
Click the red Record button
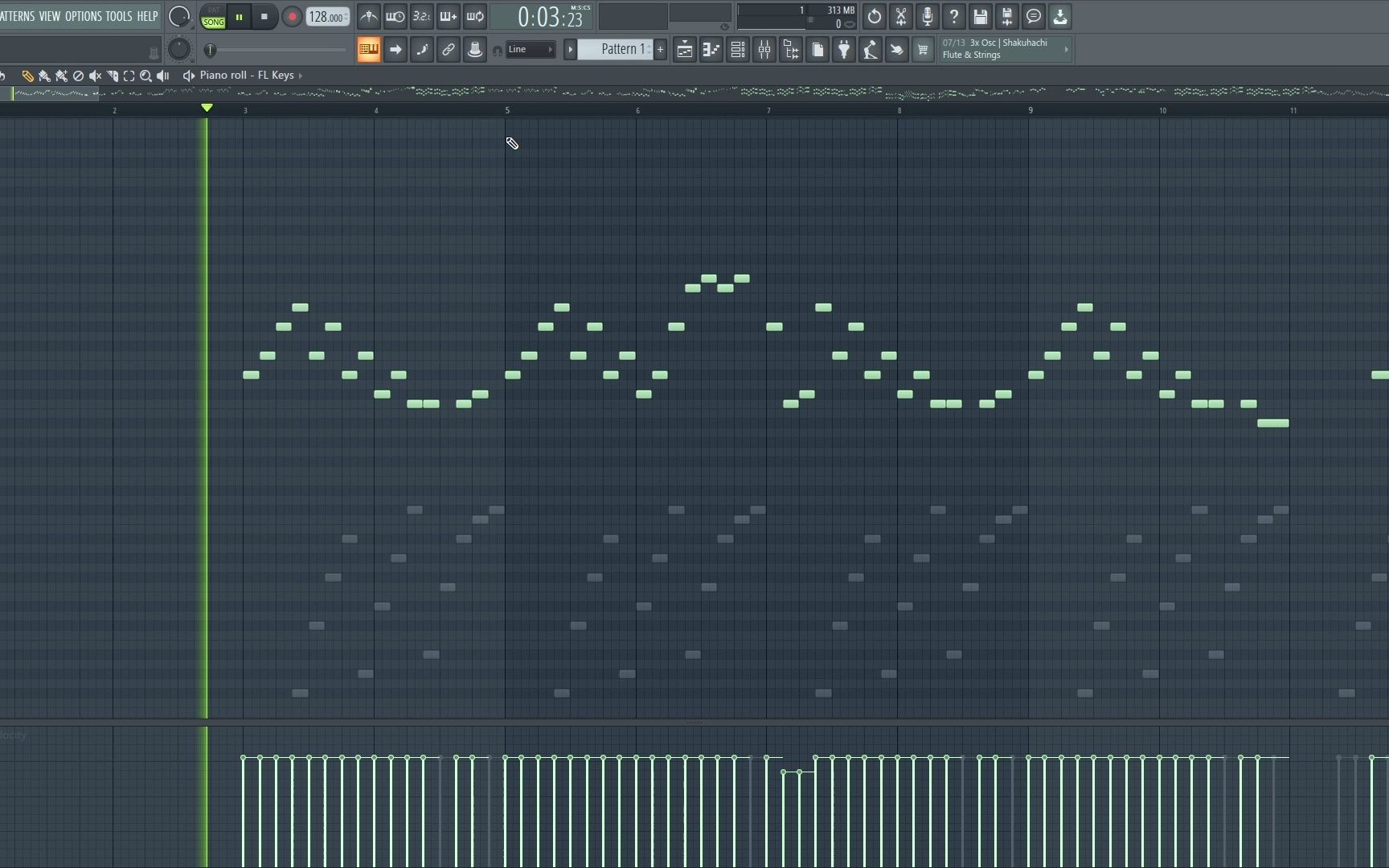[x=292, y=16]
